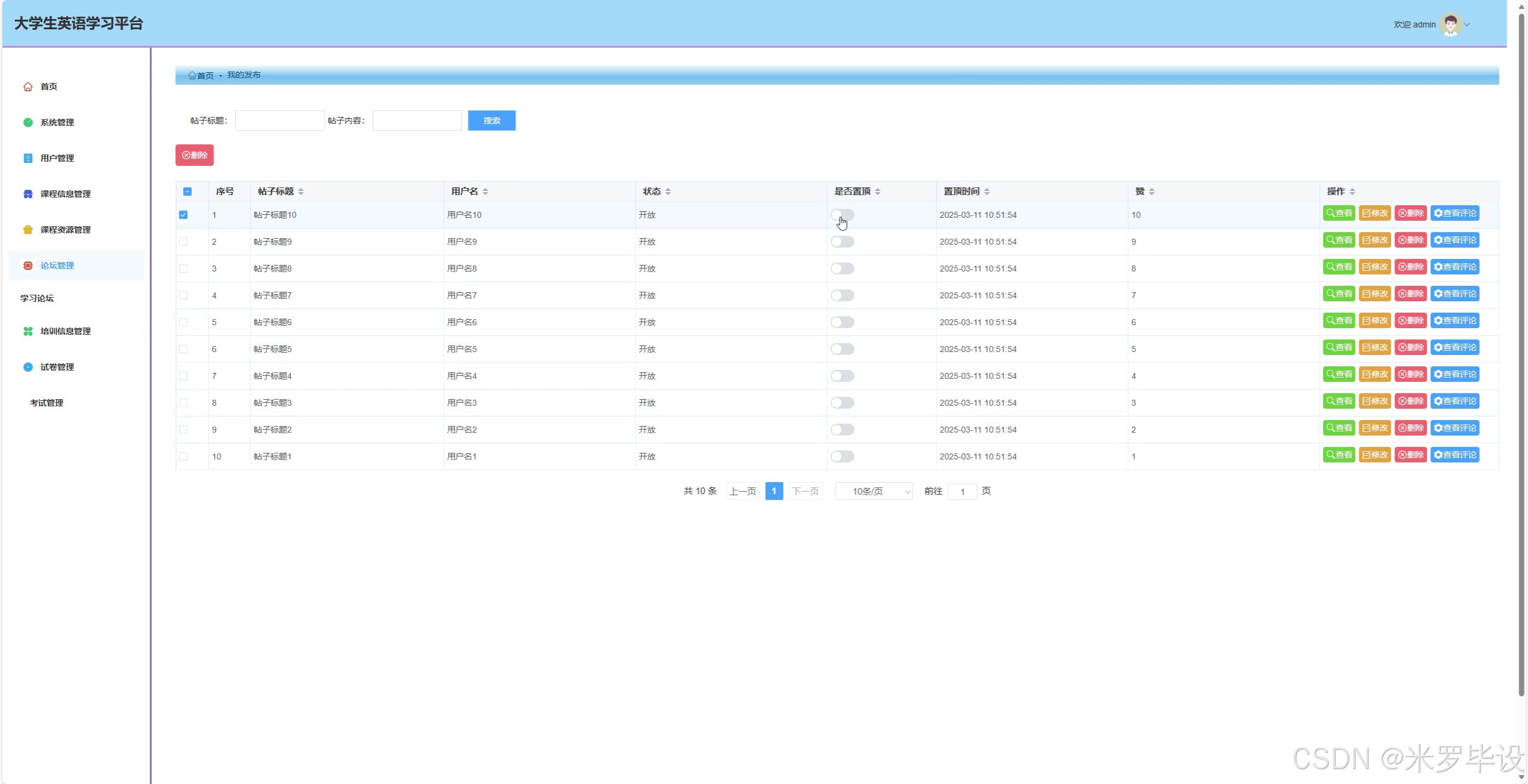This screenshot has width=1528, height=784.
Task: Sort the table by the 赞 column
Action: 1152,192
